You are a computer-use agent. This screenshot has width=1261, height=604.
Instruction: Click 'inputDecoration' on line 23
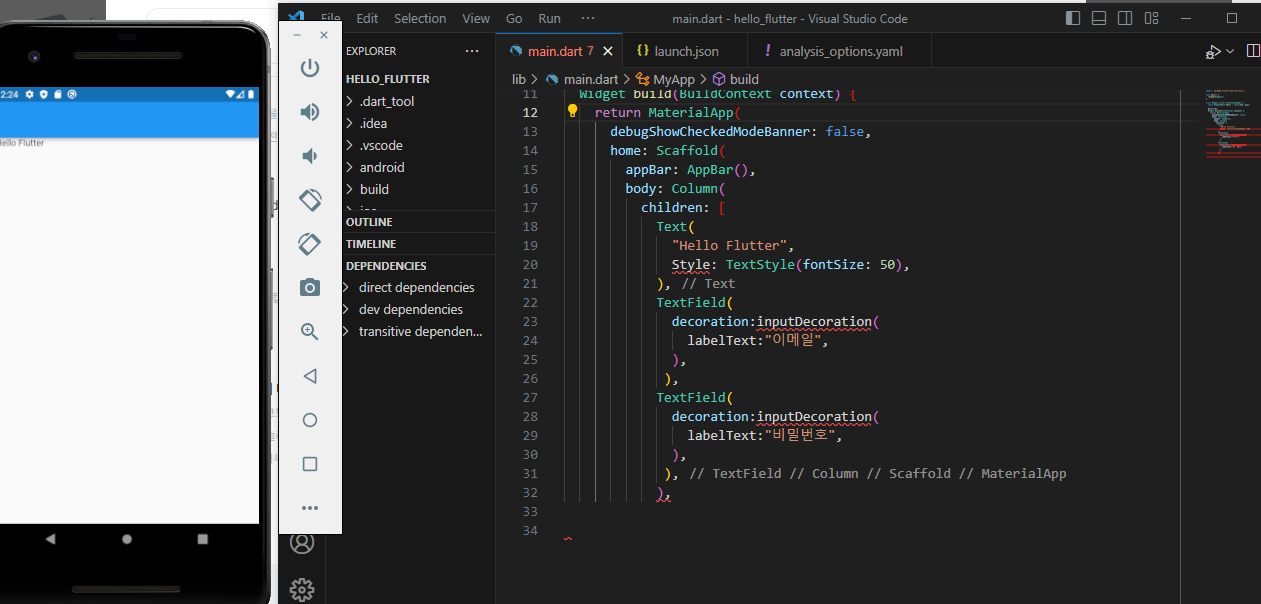[814, 322]
